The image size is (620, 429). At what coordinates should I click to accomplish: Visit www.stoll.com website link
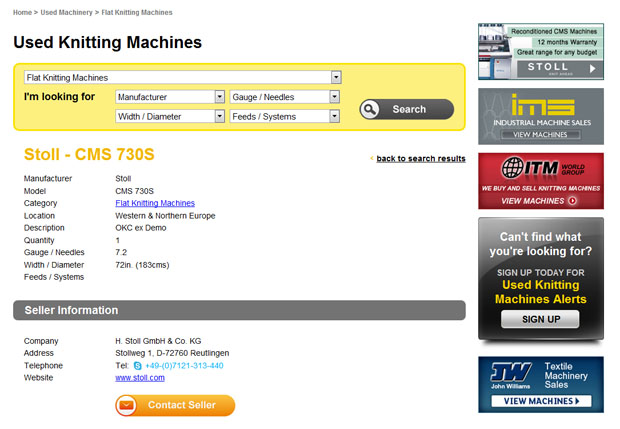140,378
